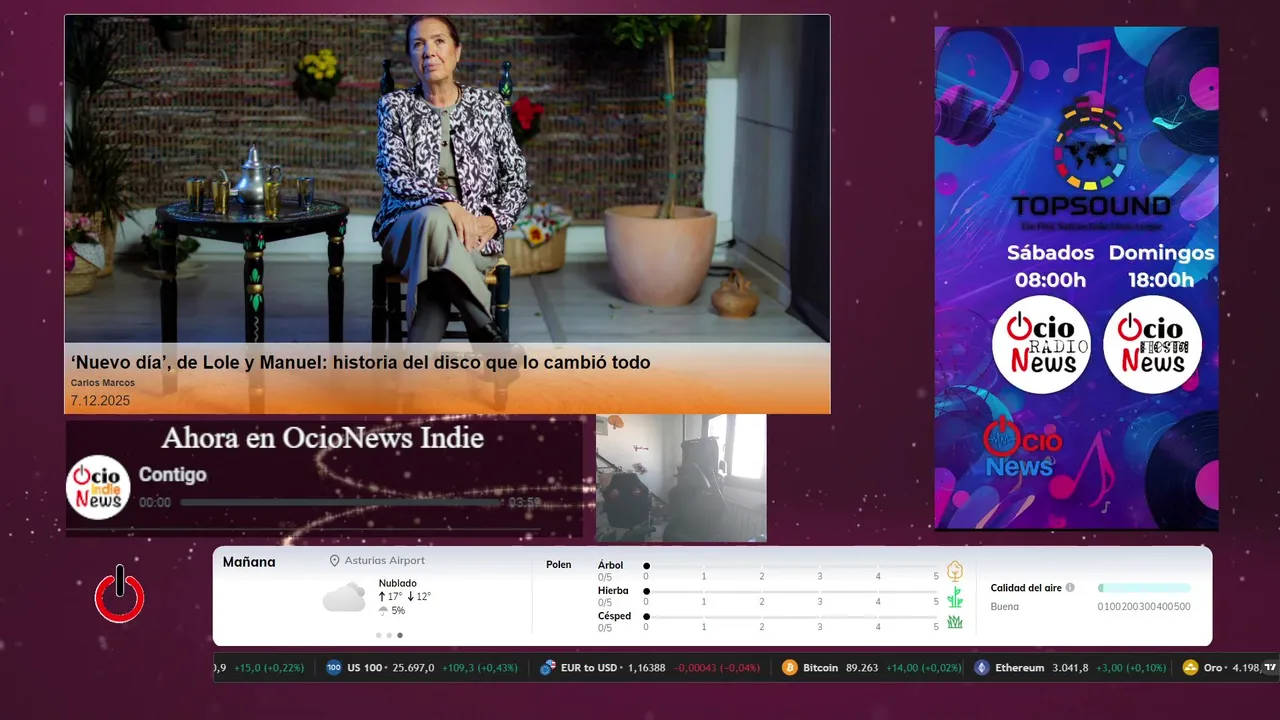Click the Polen section label

tap(559, 565)
